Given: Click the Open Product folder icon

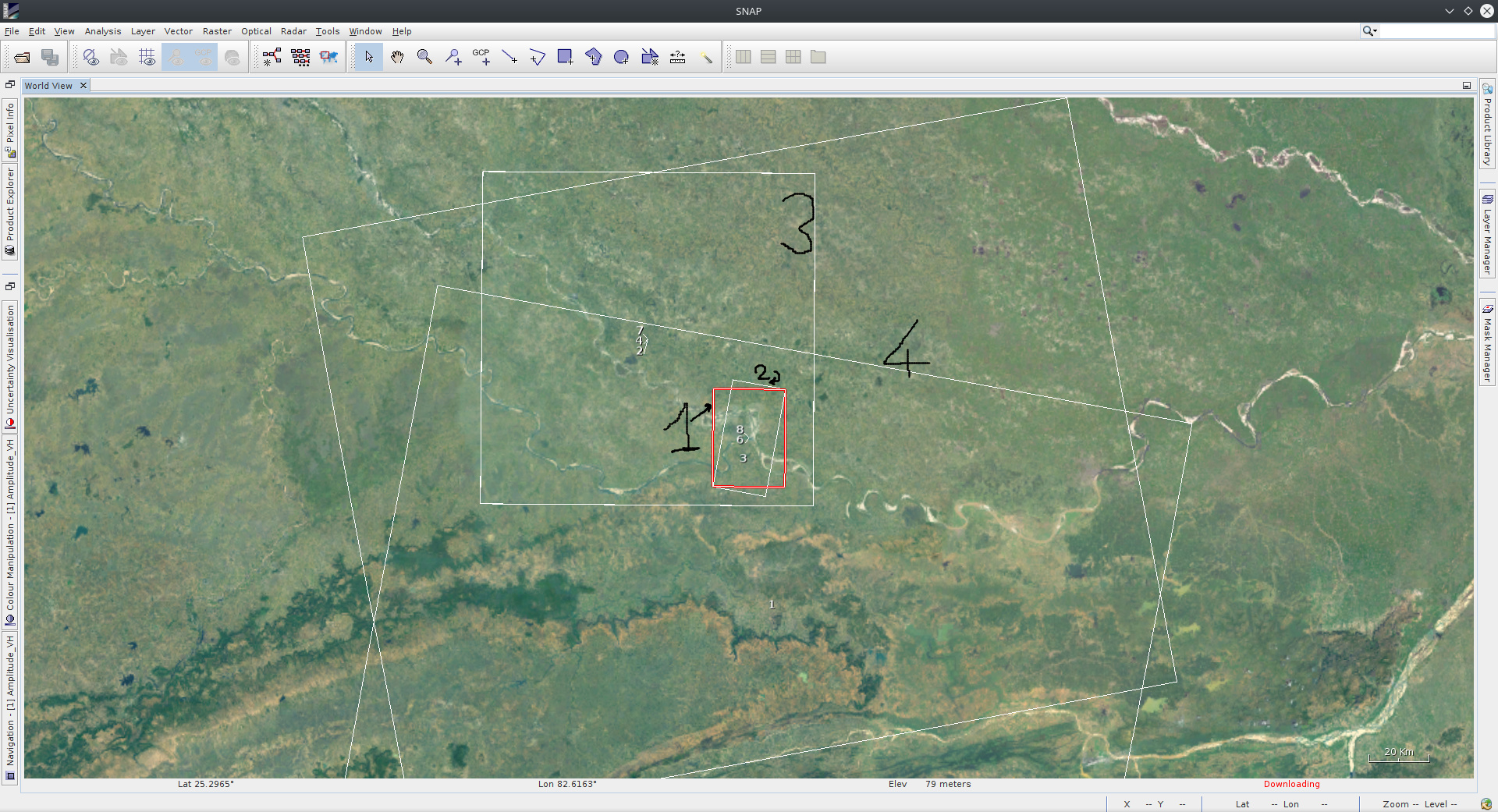Looking at the screenshot, I should click(22, 57).
